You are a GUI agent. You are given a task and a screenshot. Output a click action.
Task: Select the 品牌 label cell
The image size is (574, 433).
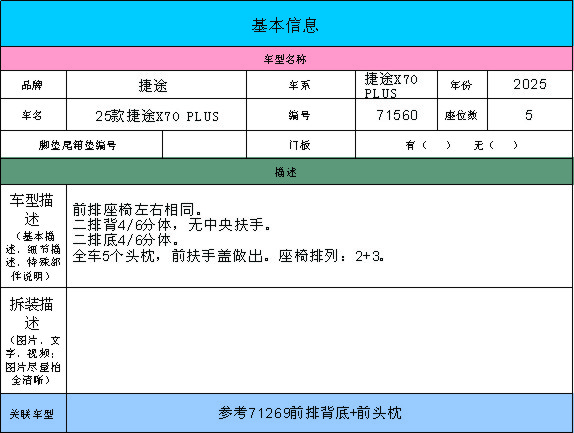tap(33, 85)
